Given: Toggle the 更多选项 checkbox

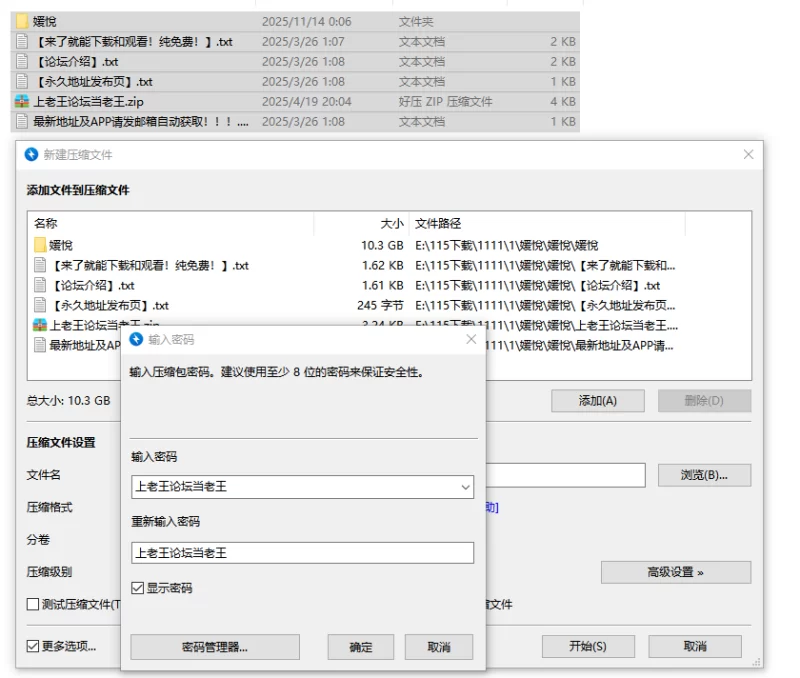Looking at the screenshot, I should (x=33, y=646).
